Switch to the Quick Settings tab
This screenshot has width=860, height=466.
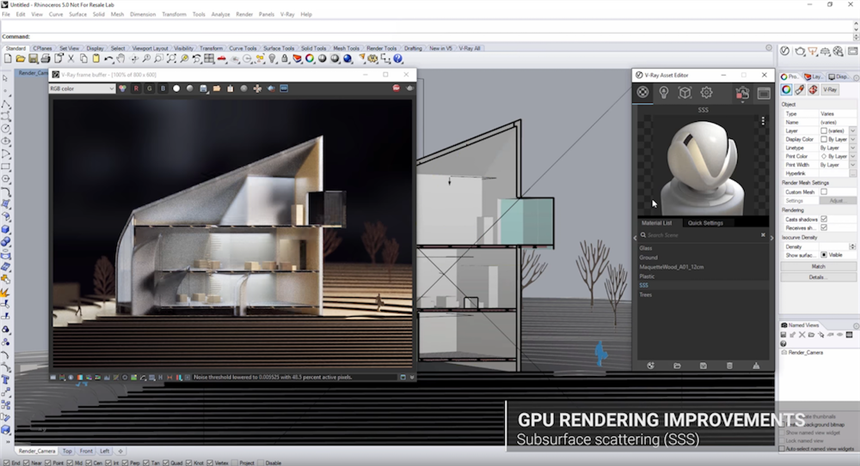[705, 223]
